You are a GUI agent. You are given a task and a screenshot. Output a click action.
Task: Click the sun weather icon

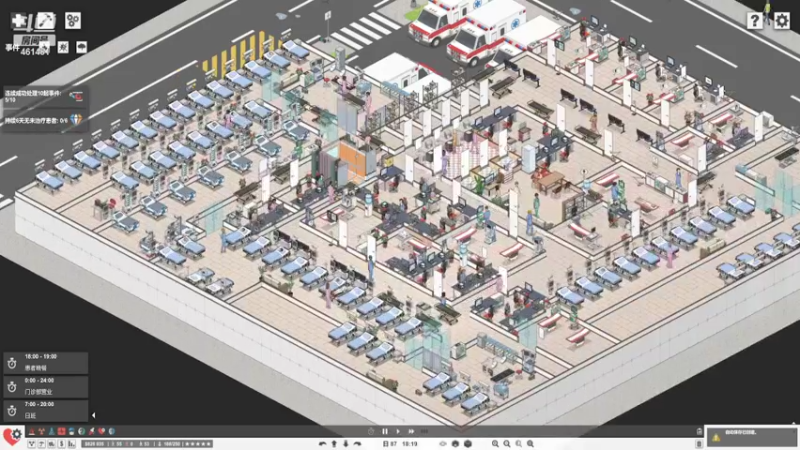tap(63, 47)
